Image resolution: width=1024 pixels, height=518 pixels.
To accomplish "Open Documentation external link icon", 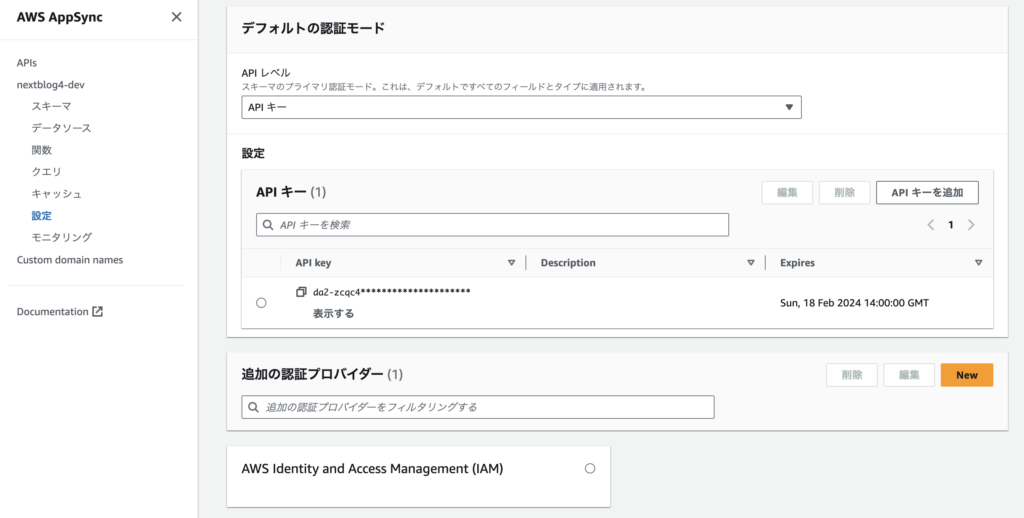I will [x=97, y=312].
